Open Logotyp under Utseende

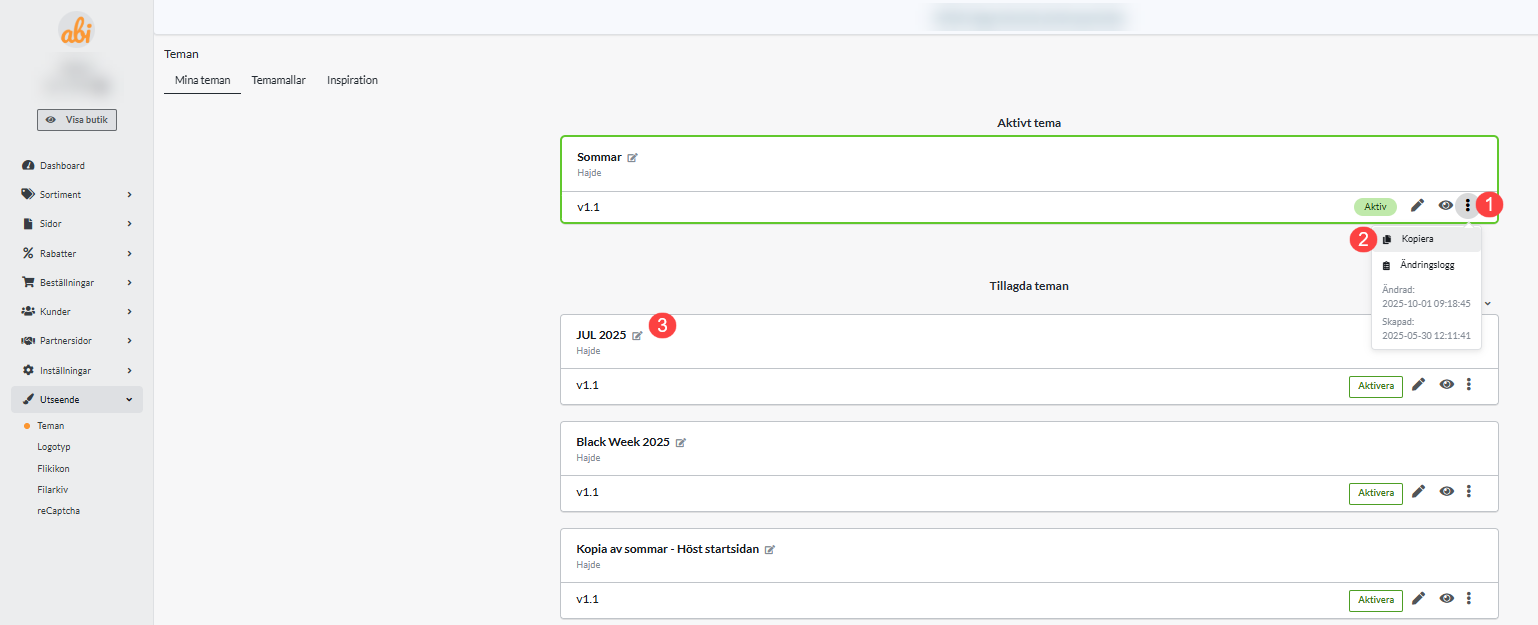(x=54, y=447)
